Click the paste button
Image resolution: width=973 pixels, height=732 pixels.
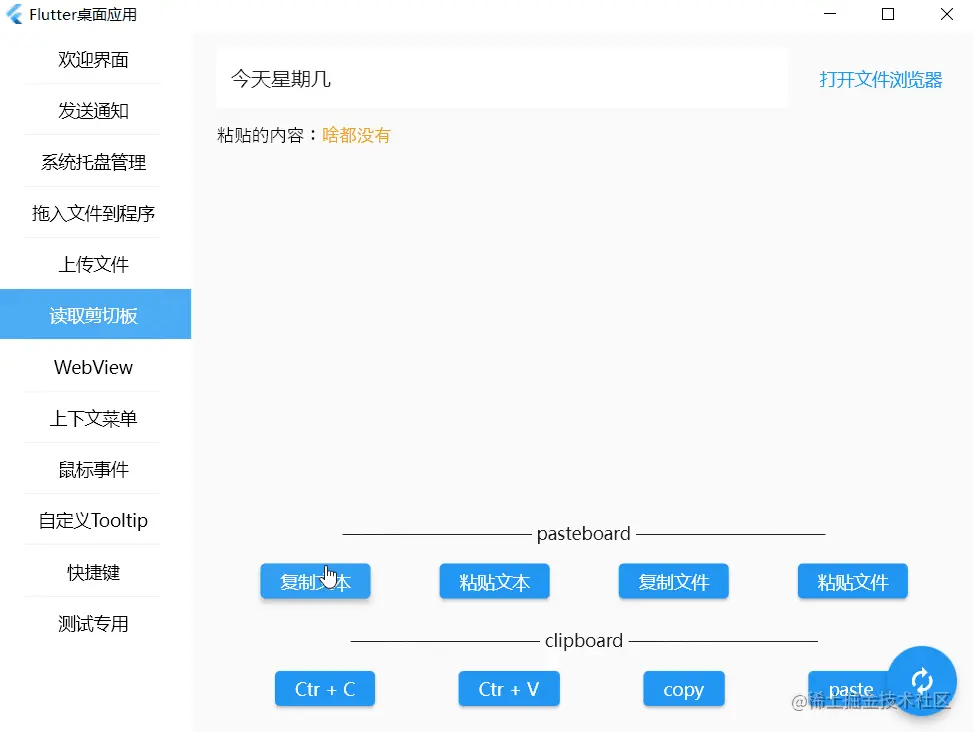[x=850, y=689]
